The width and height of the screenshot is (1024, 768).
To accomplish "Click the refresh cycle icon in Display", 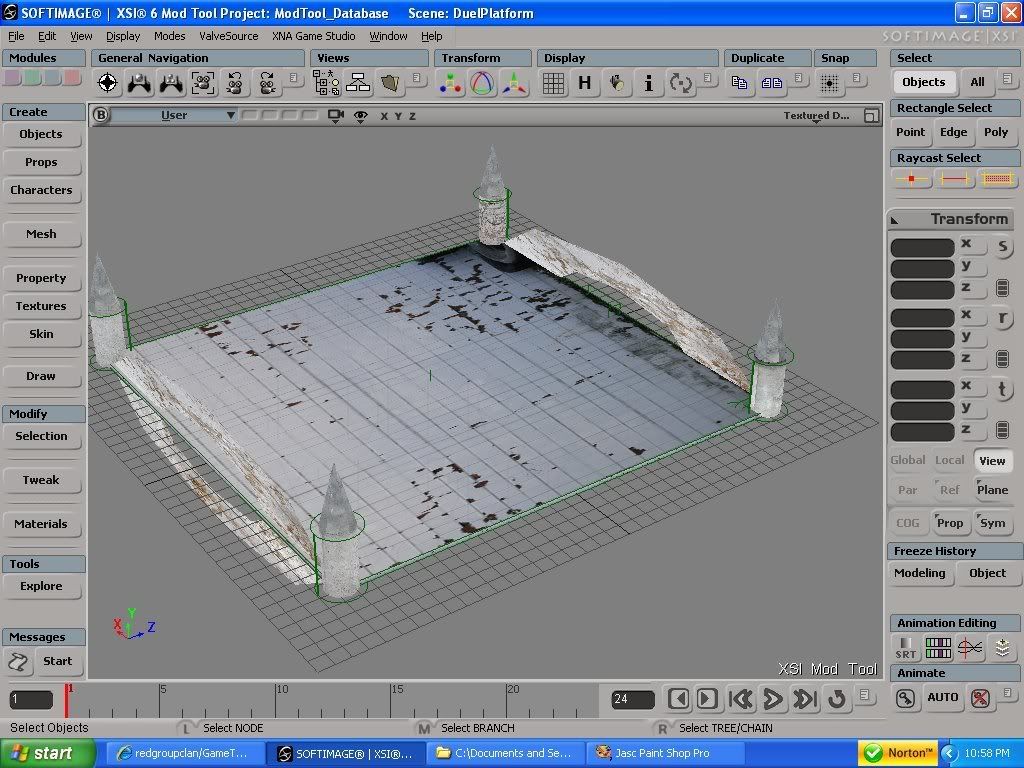I will point(680,83).
